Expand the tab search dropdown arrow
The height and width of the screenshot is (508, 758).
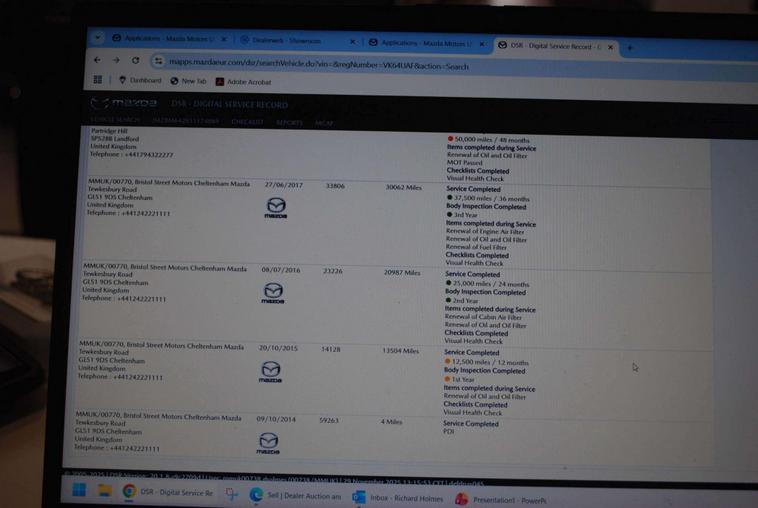97,38
